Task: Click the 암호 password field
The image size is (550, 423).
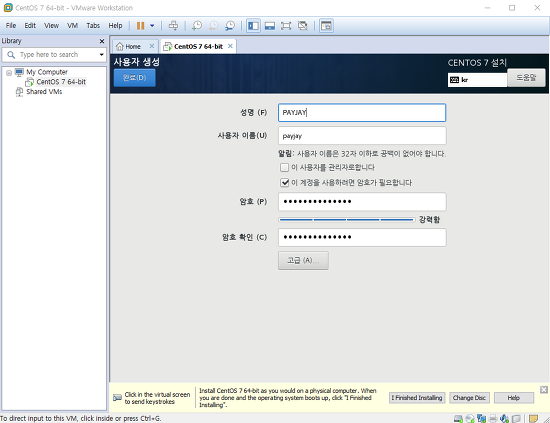Action: 362,202
